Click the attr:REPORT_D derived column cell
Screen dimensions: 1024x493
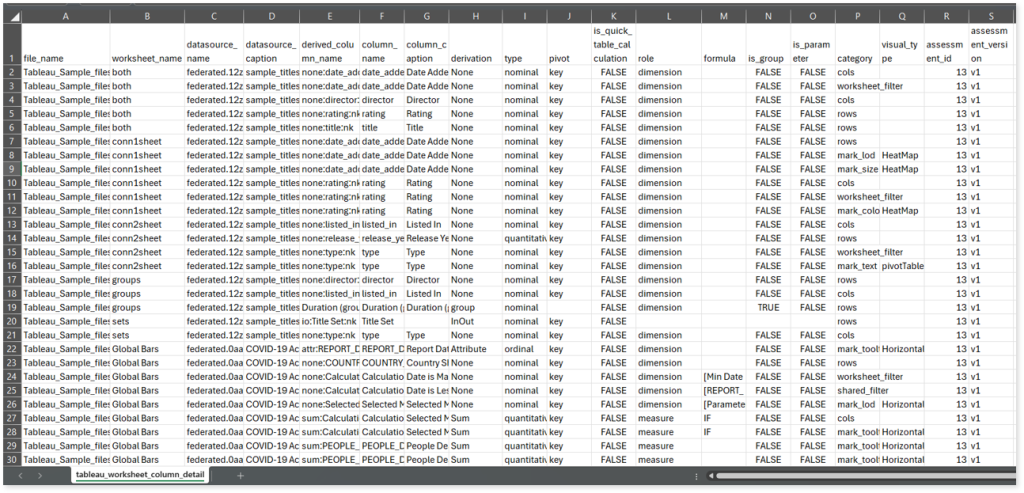tap(329, 349)
